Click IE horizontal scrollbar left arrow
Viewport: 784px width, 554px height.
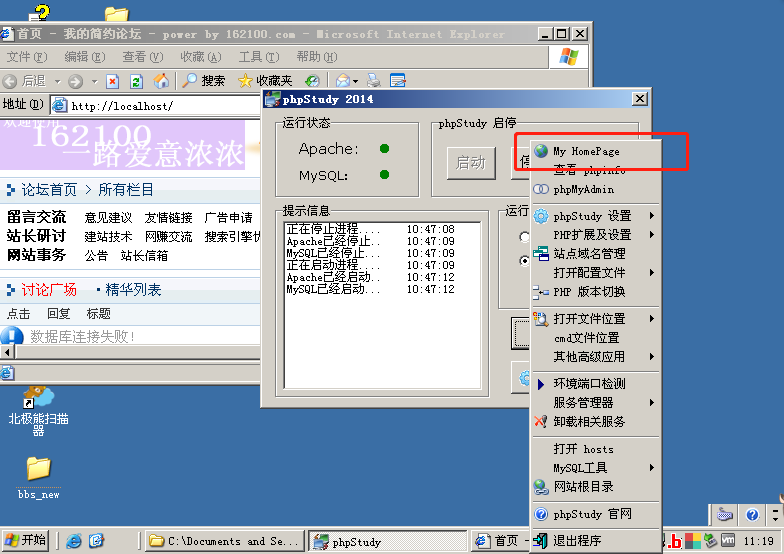click(x=7, y=352)
